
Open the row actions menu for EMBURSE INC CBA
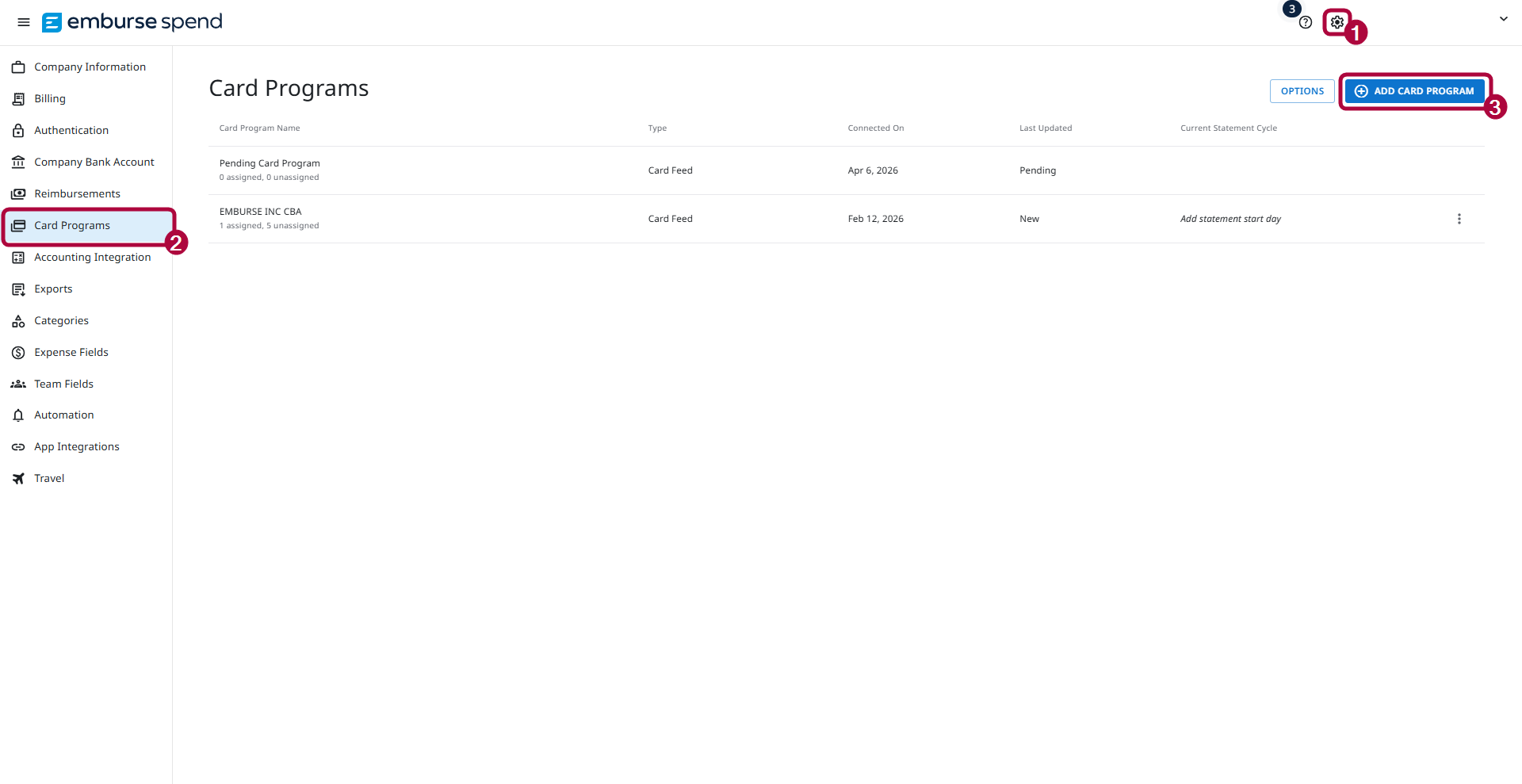1459,218
